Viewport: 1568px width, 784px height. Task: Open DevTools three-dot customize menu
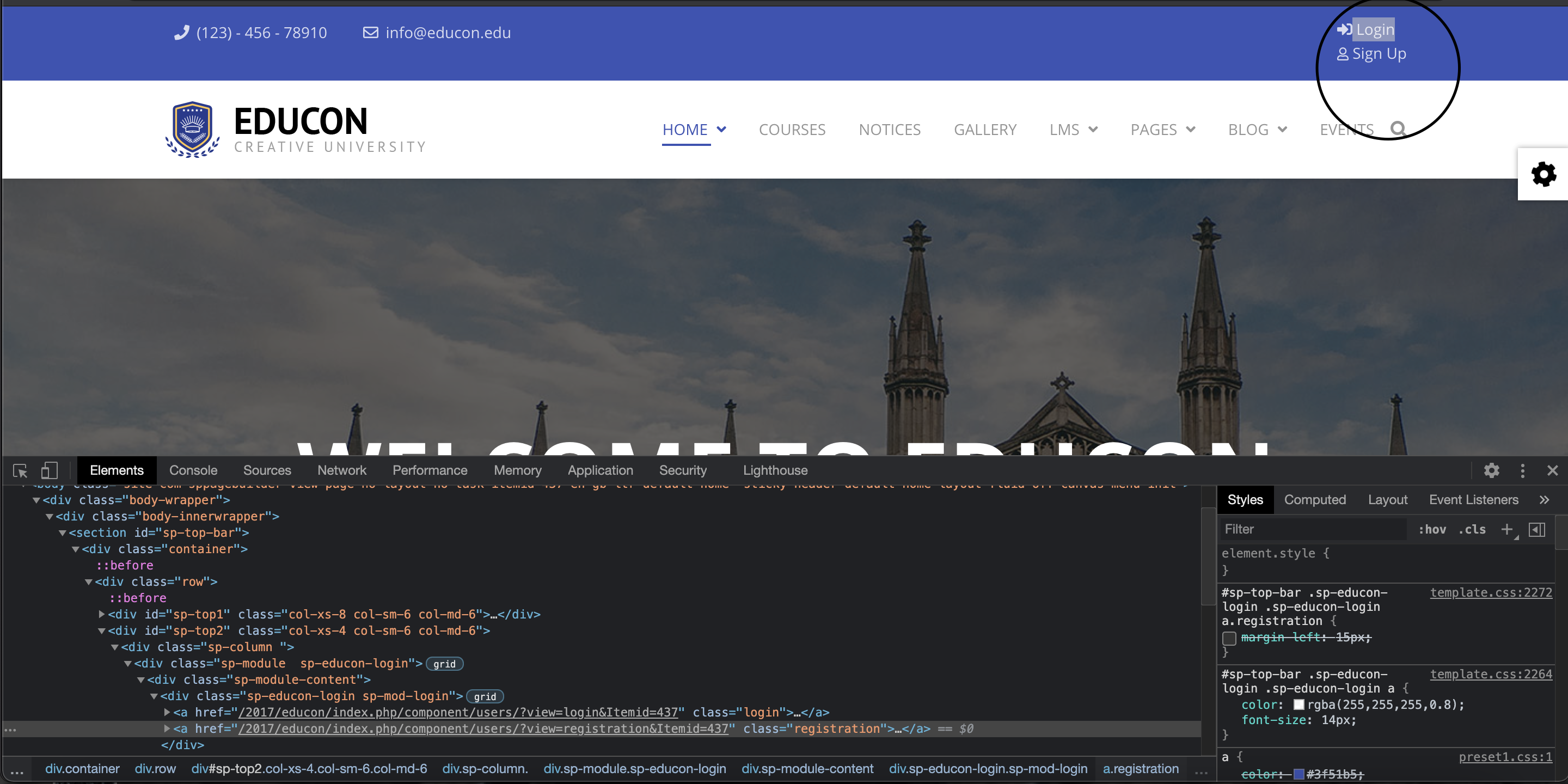[1522, 470]
